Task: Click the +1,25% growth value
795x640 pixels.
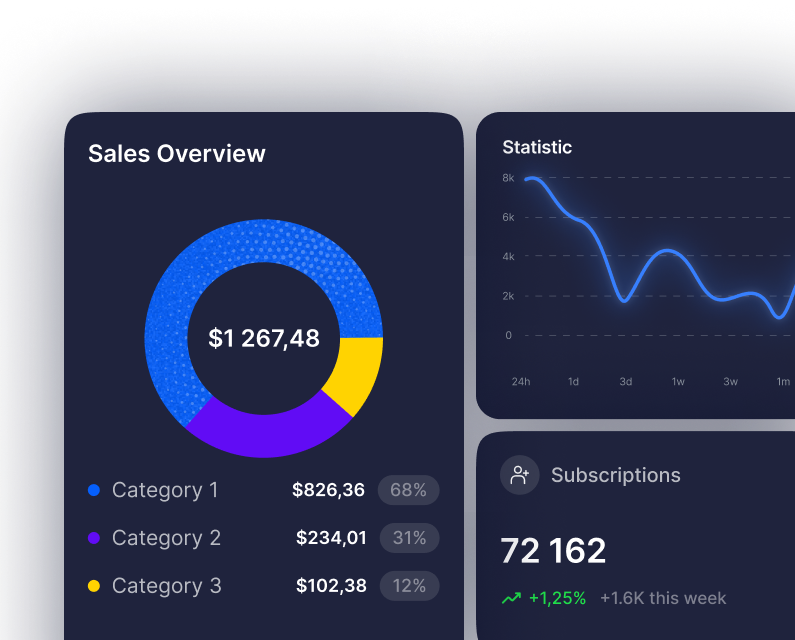Action: [x=557, y=598]
